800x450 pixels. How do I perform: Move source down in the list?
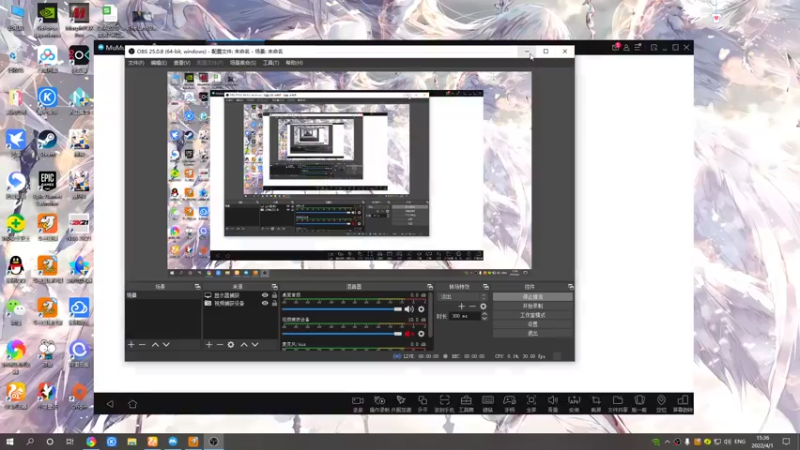pyautogui.click(x=255, y=345)
